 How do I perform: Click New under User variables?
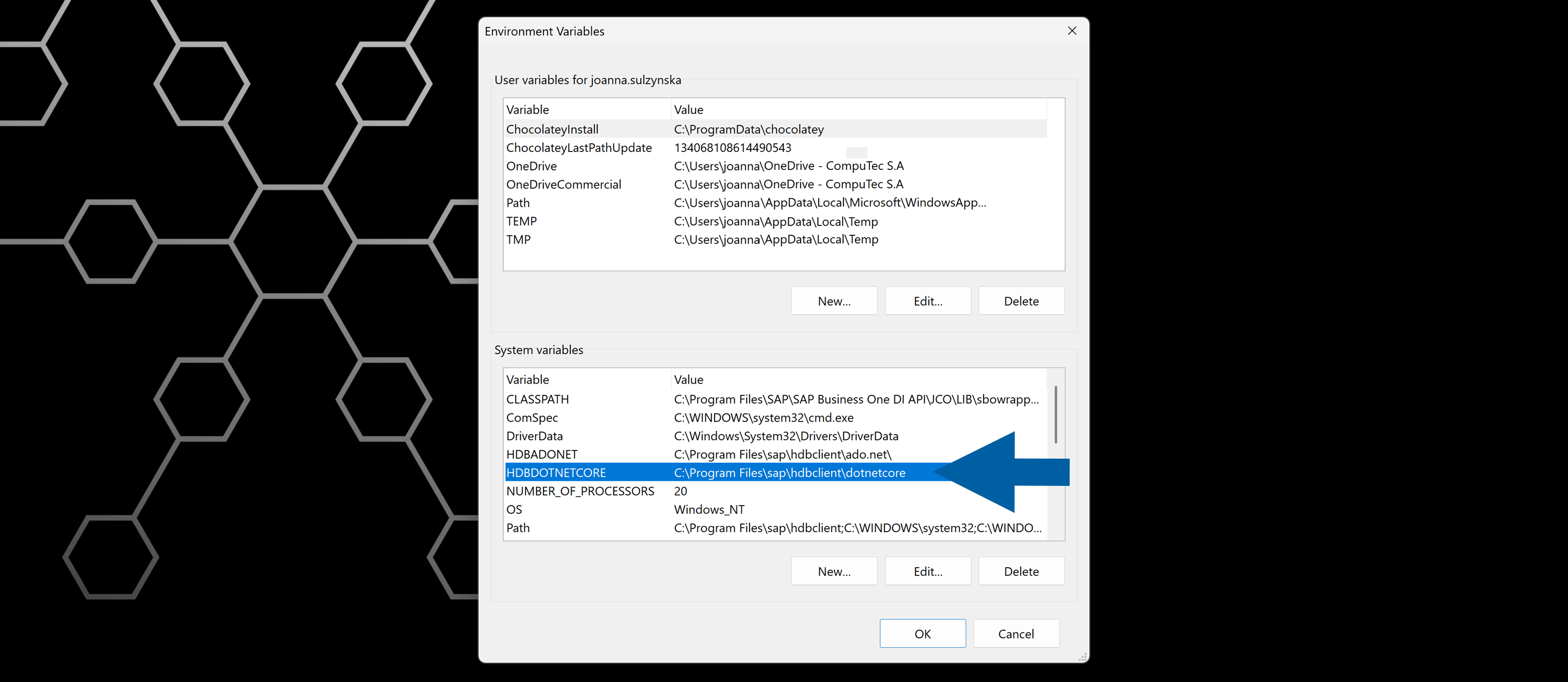(834, 300)
